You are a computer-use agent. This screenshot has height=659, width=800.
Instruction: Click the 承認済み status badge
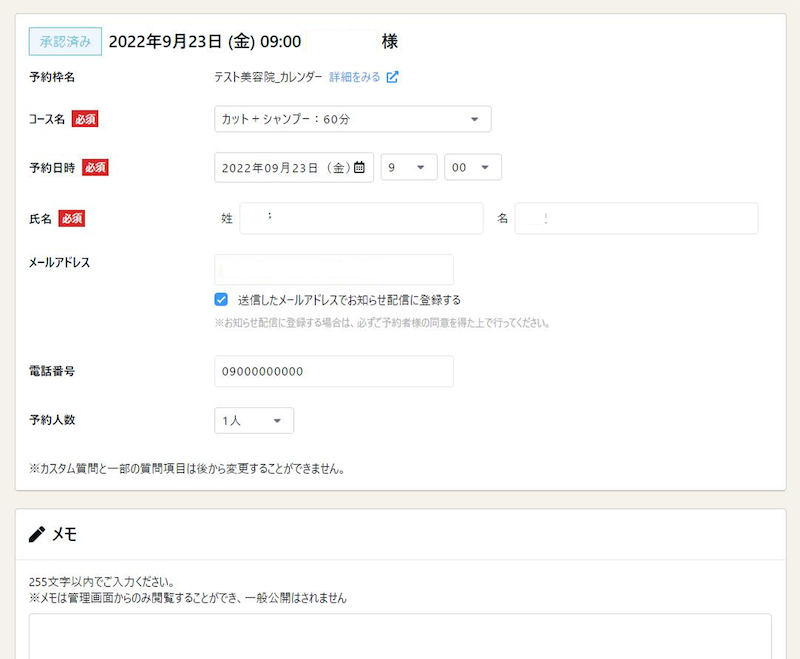pos(65,42)
